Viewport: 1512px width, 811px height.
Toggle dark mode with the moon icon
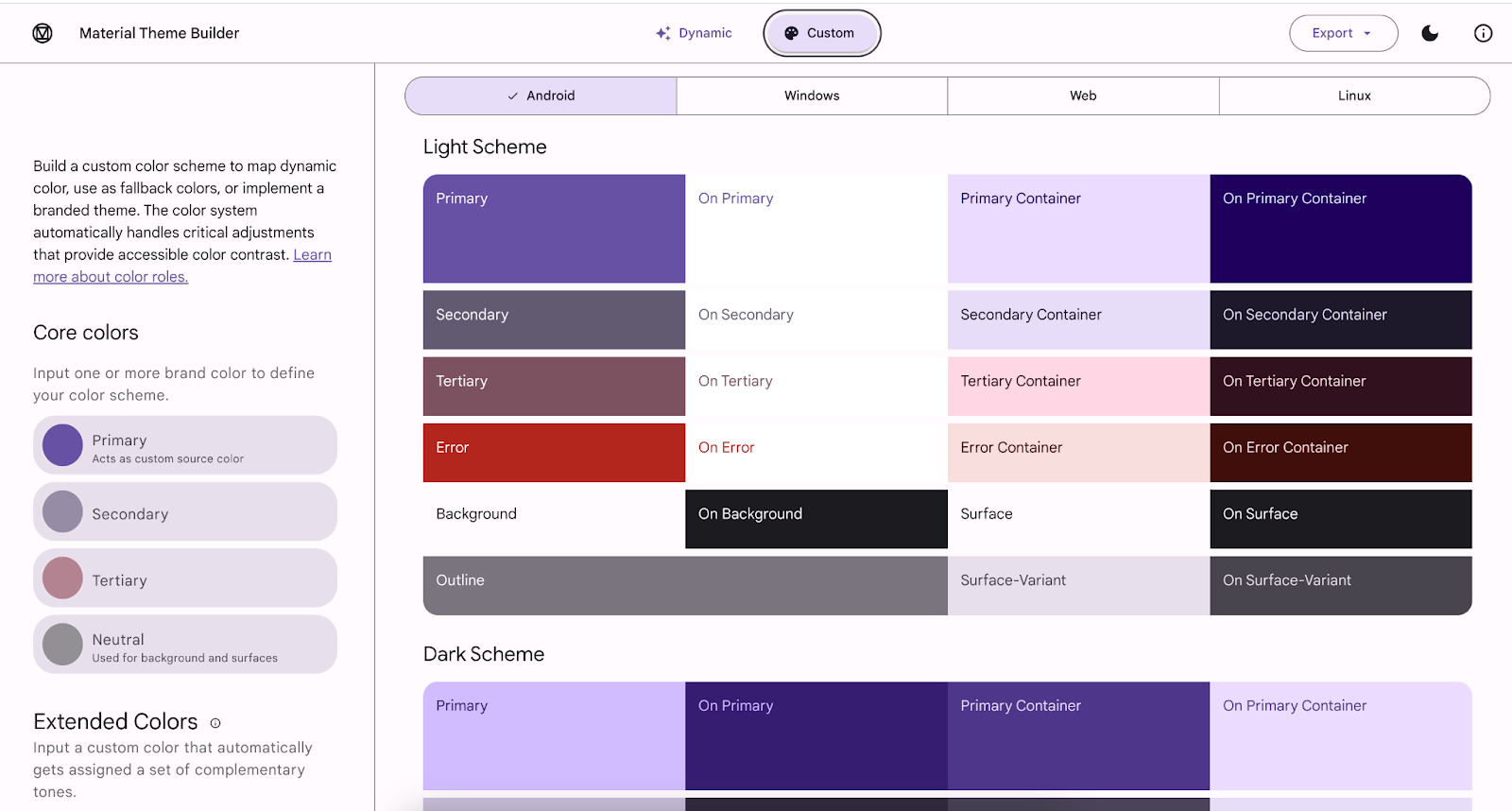tap(1430, 33)
